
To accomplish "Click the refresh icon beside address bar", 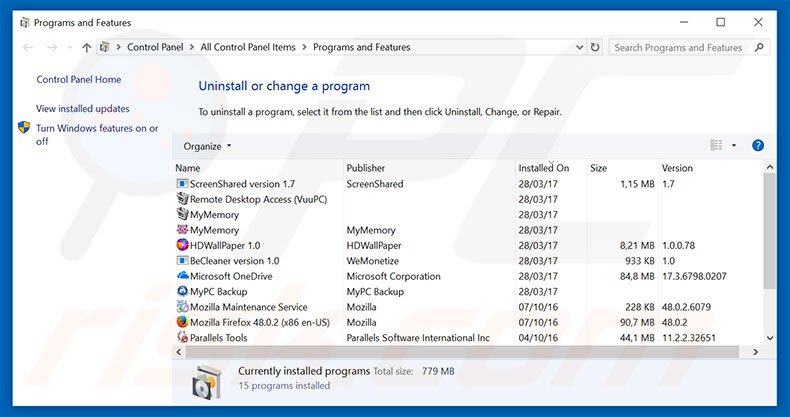I will point(595,47).
